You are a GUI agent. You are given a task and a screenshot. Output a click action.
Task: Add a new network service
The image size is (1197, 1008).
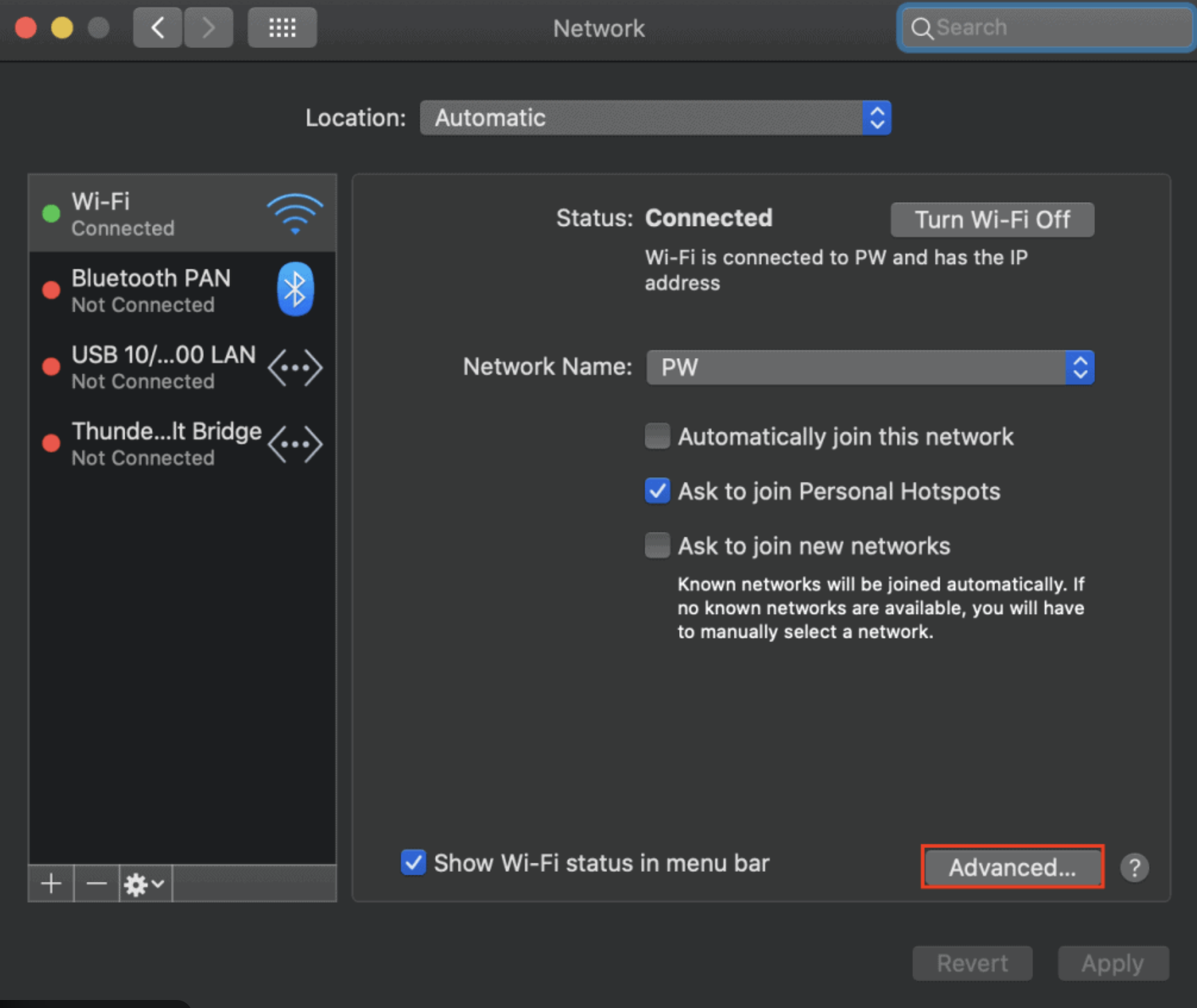[50, 883]
